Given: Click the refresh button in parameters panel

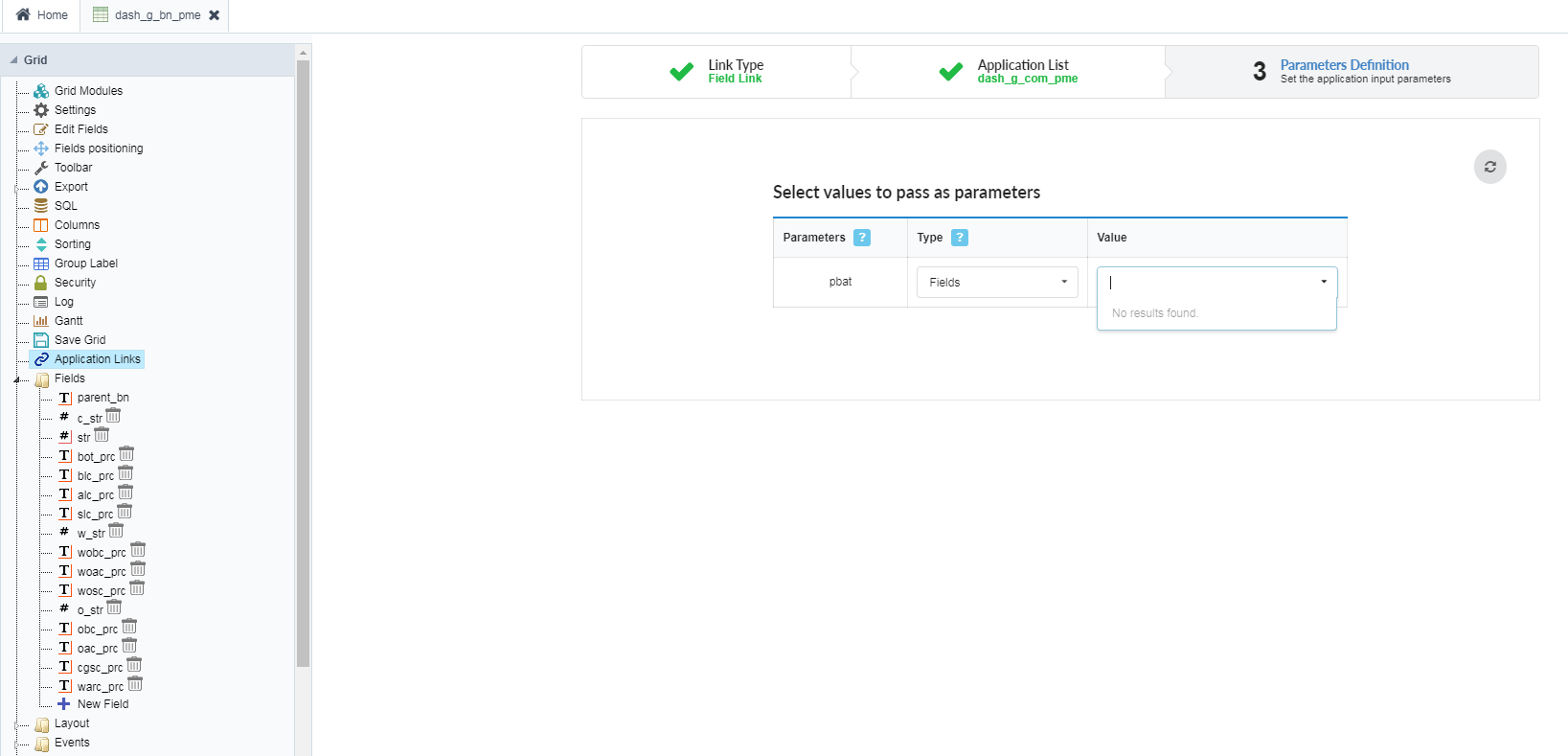Looking at the screenshot, I should tap(1489, 167).
